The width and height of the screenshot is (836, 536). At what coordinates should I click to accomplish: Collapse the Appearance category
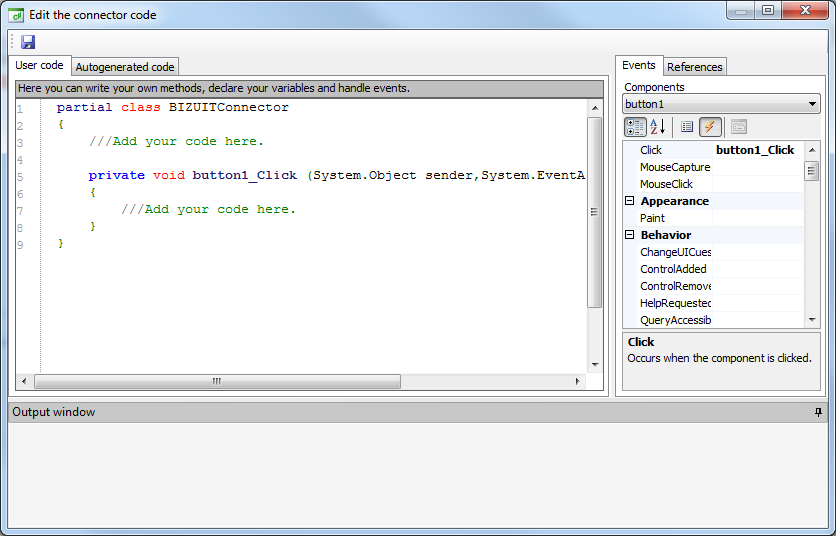[630, 201]
